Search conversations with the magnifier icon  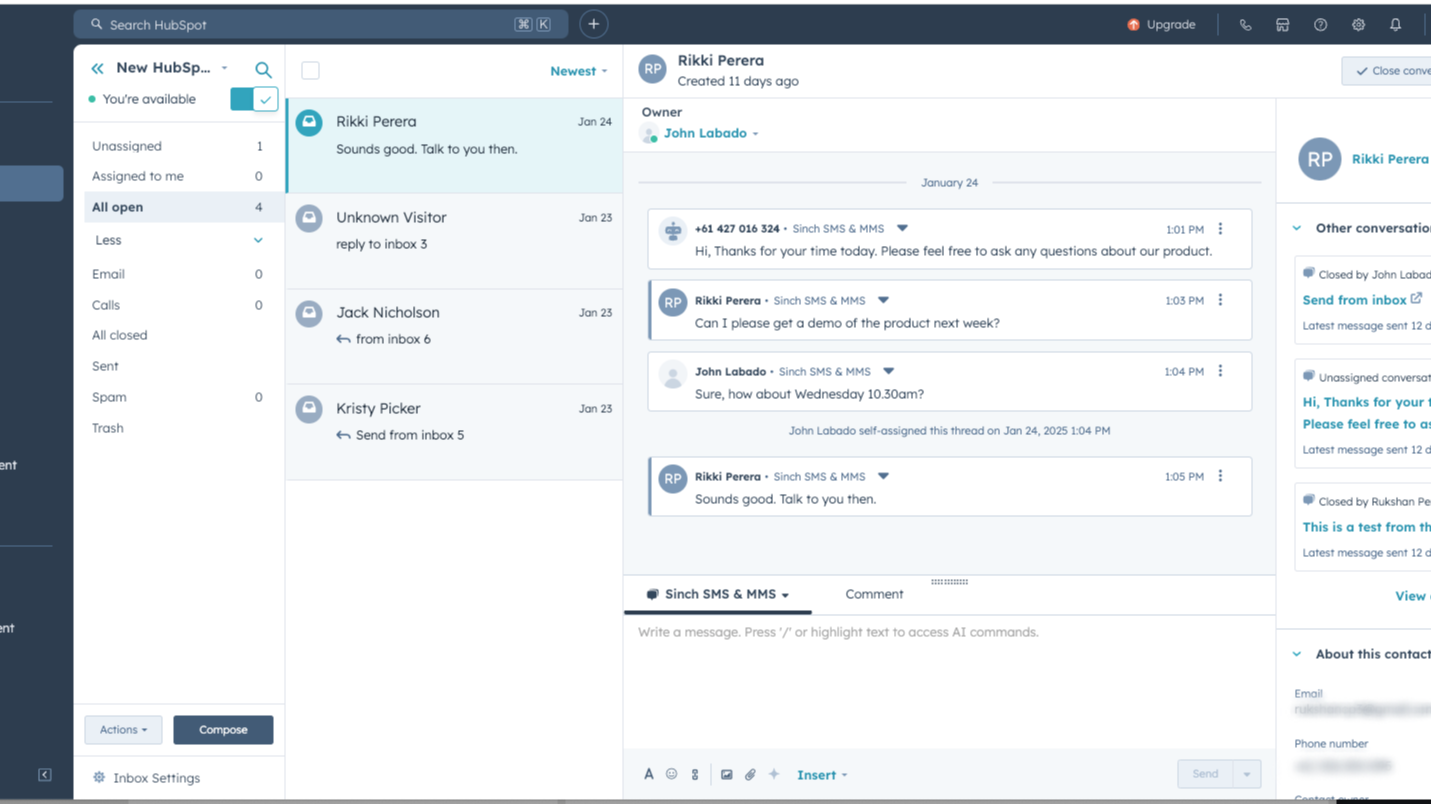tap(263, 69)
